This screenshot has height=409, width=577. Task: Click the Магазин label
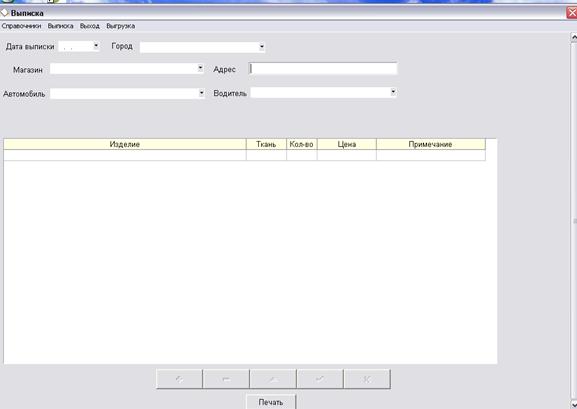(x=28, y=70)
